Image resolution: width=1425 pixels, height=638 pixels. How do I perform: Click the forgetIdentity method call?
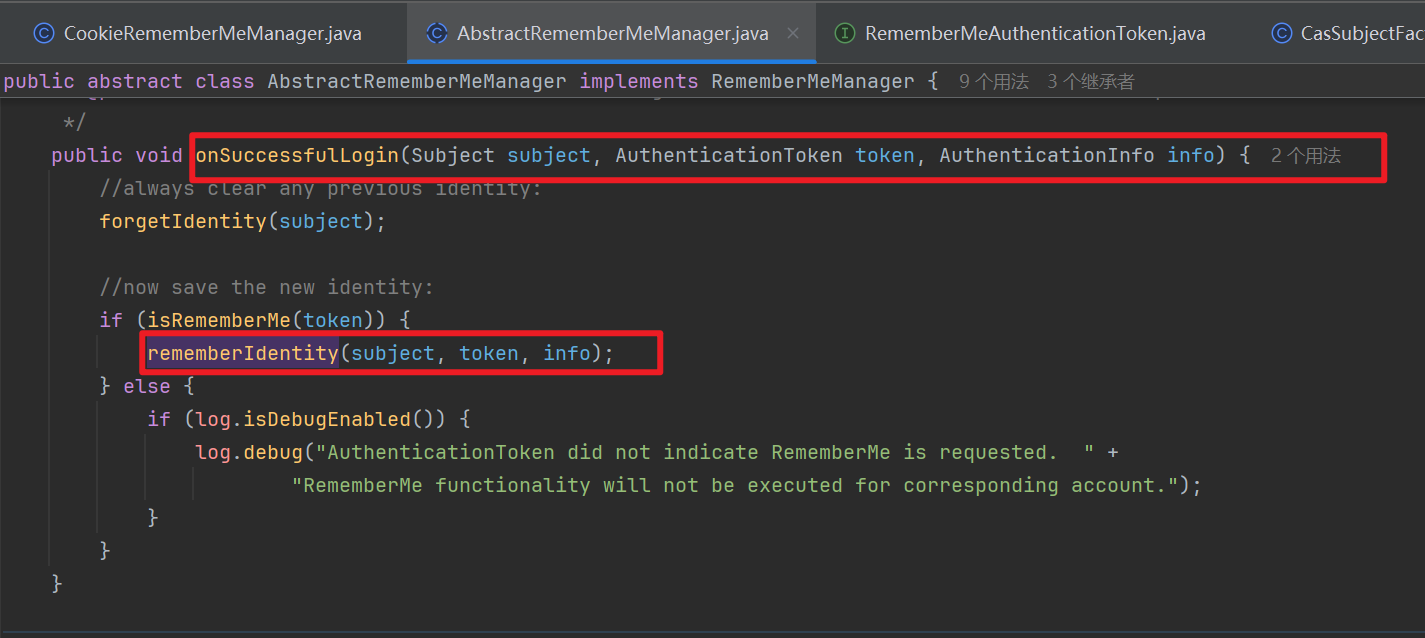coord(183,221)
